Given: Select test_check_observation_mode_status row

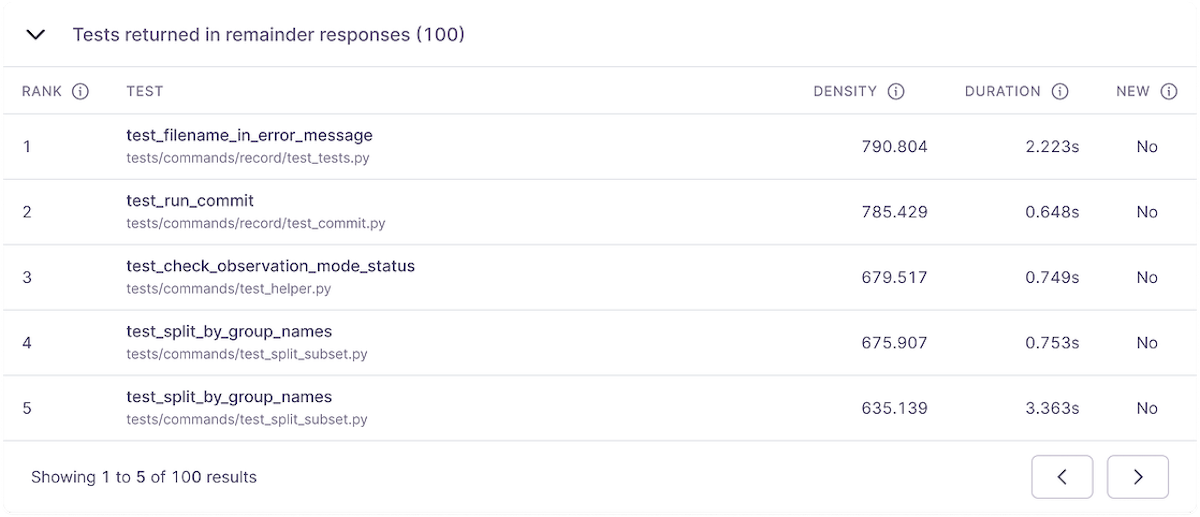Looking at the screenshot, I should [600, 277].
